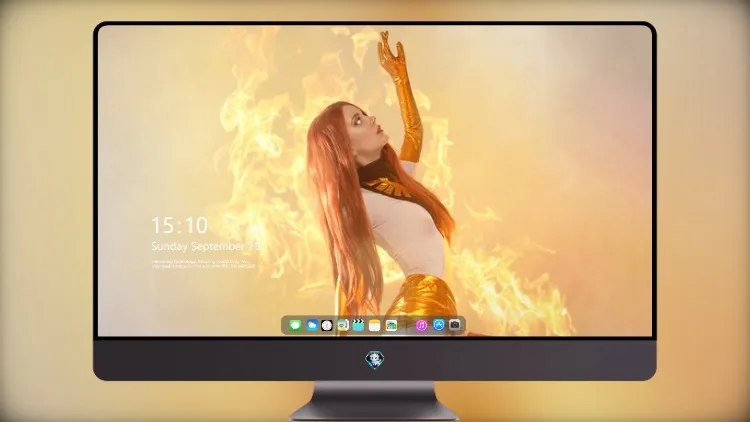
Task: Open the blue App Store icon
Action: (438, 325)
